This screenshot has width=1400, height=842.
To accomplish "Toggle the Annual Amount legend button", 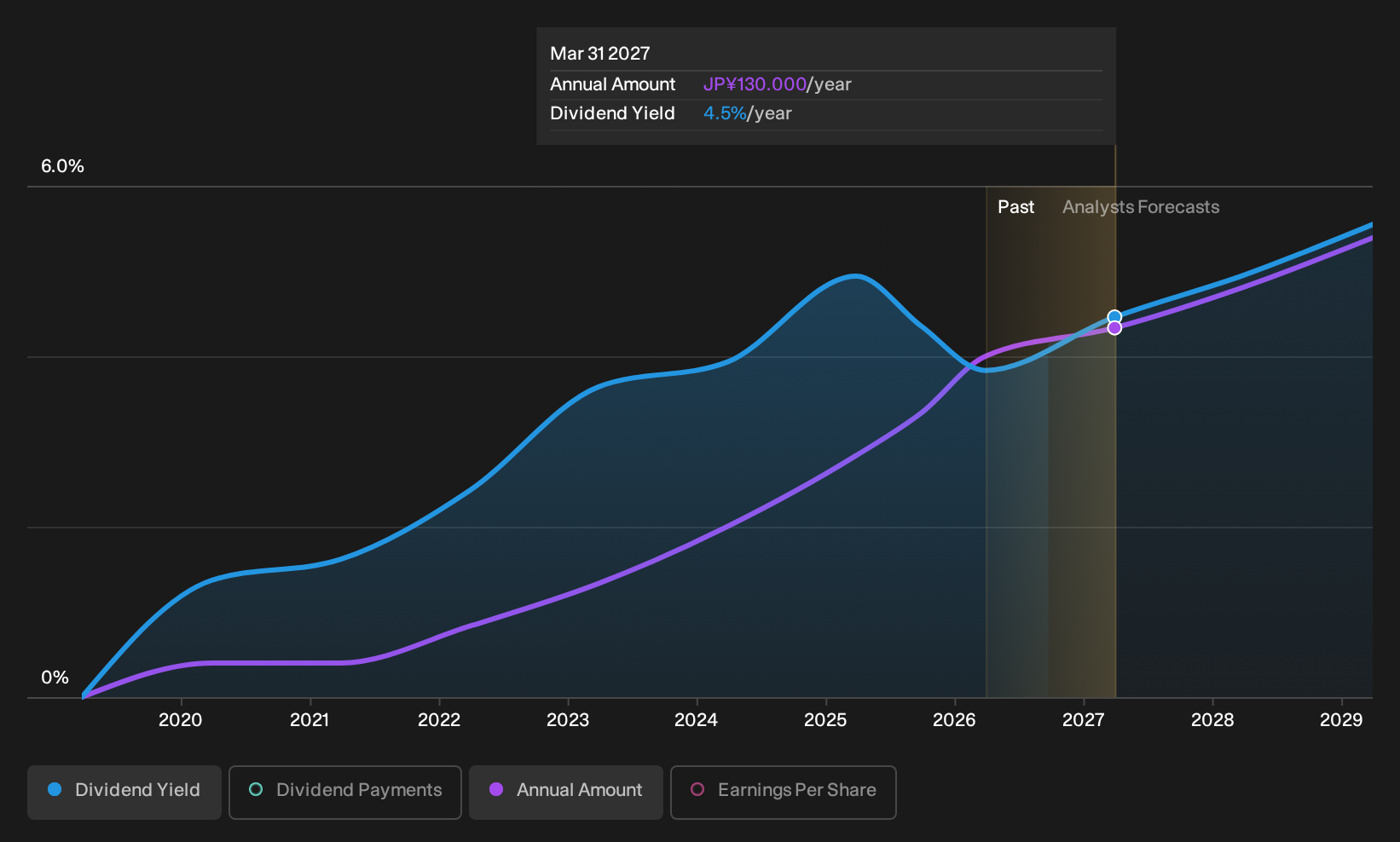I will click(566, 792).
